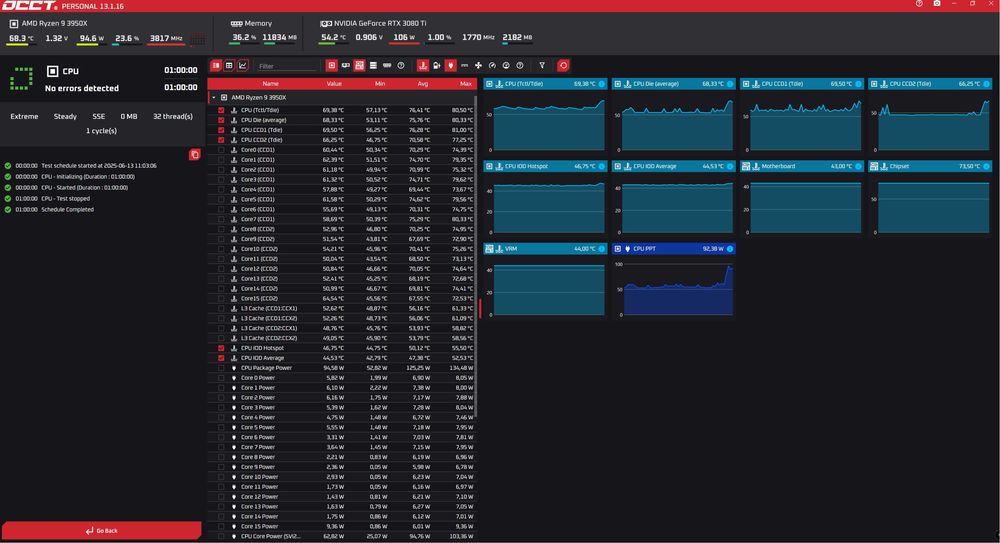Click the sensor table vertical scrollbar

475,255
